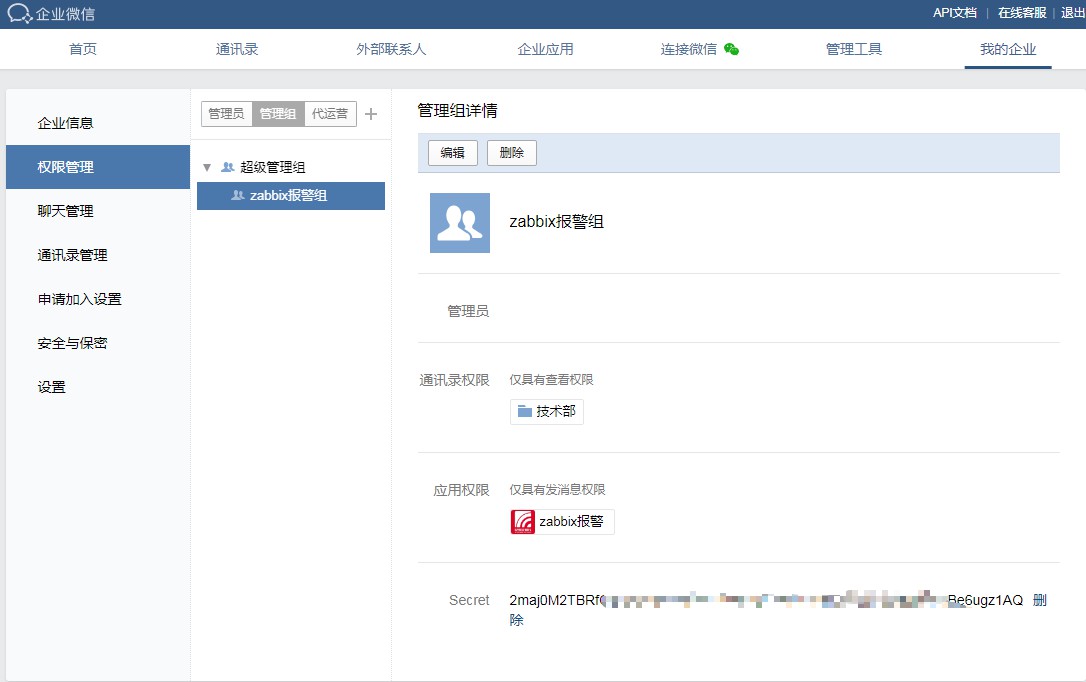Collapse the 超级管理组 tree arrow
1086x682 pixels.
[207, 167]
